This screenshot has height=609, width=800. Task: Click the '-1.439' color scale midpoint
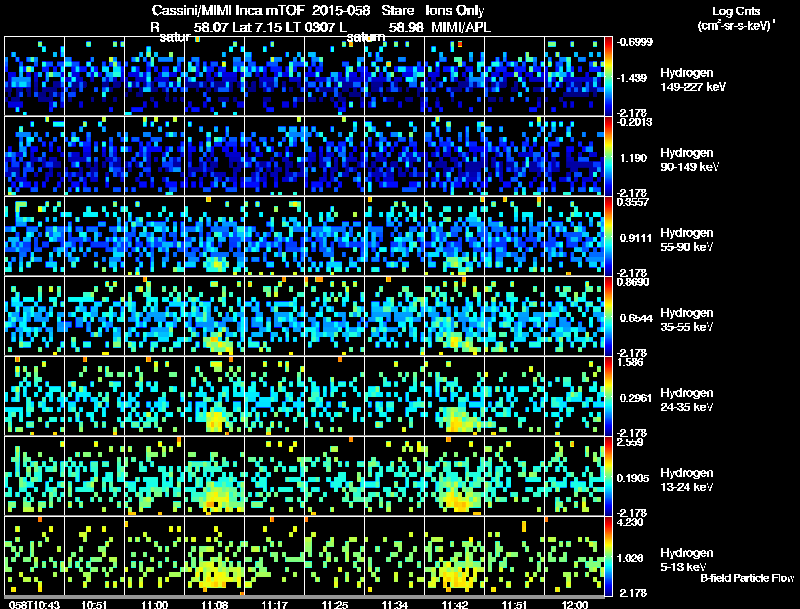(x=631, y=78)
